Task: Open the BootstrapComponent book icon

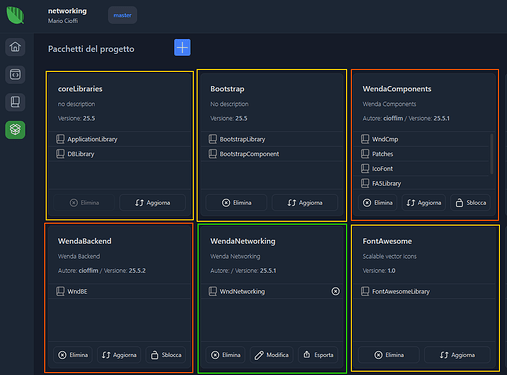Action: pos(213,154)
